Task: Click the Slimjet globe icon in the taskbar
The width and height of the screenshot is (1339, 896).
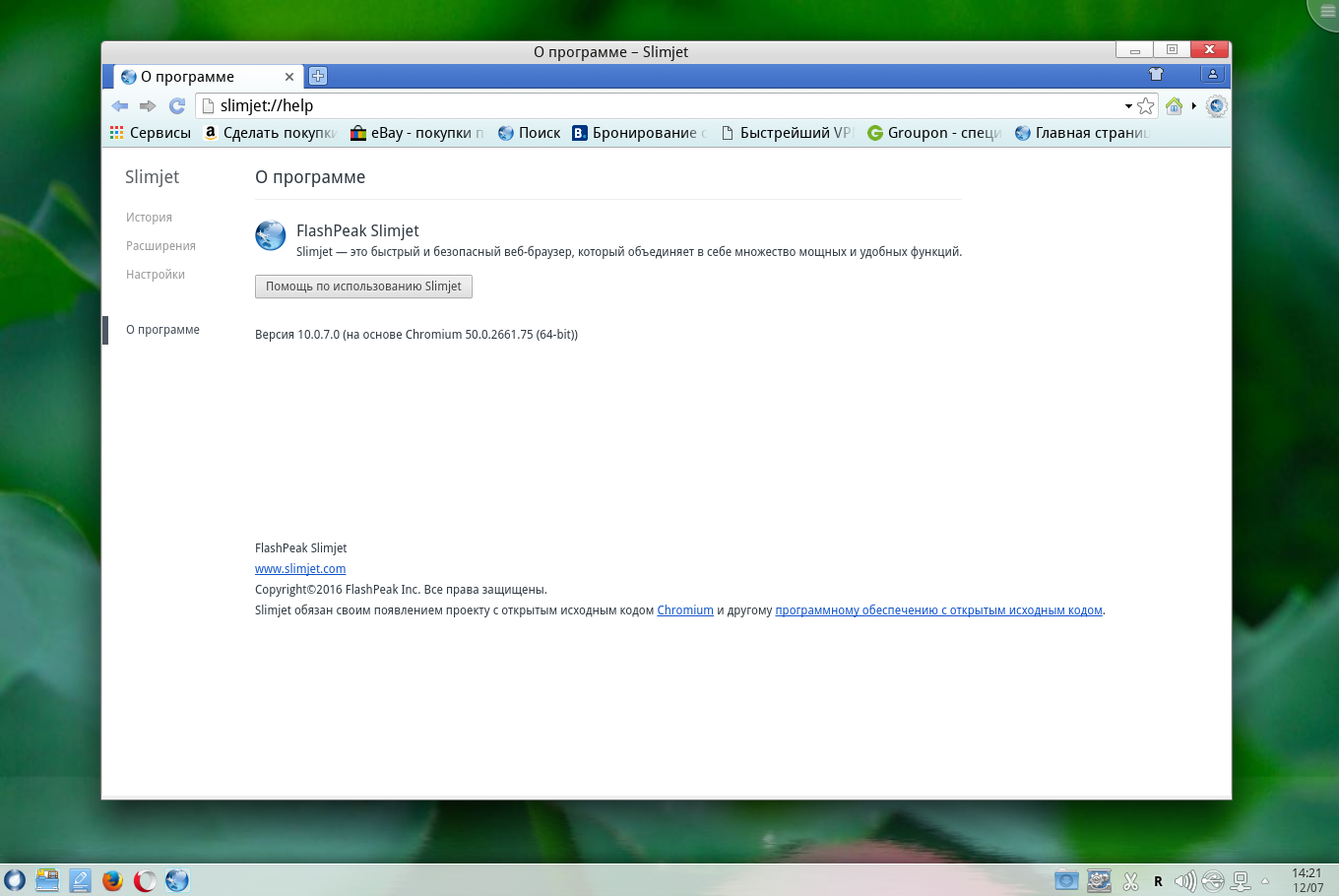Action: point(177,880)
